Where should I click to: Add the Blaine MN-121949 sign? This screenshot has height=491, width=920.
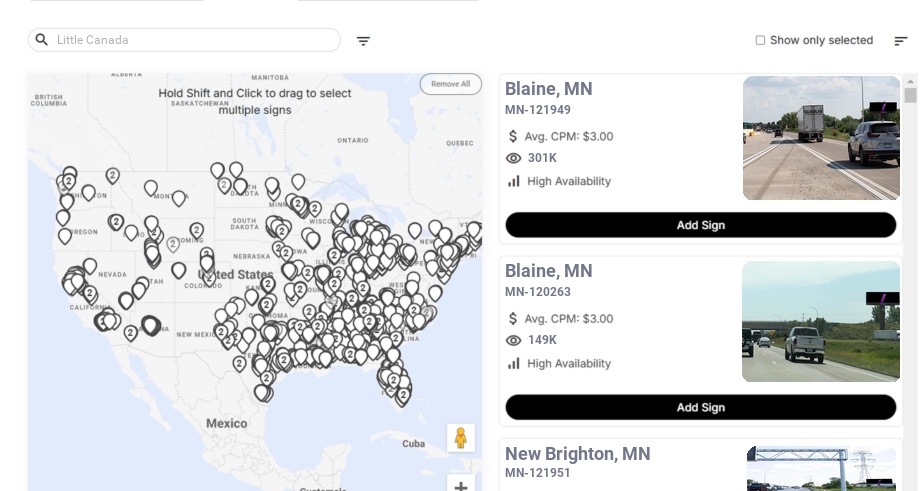700,225
